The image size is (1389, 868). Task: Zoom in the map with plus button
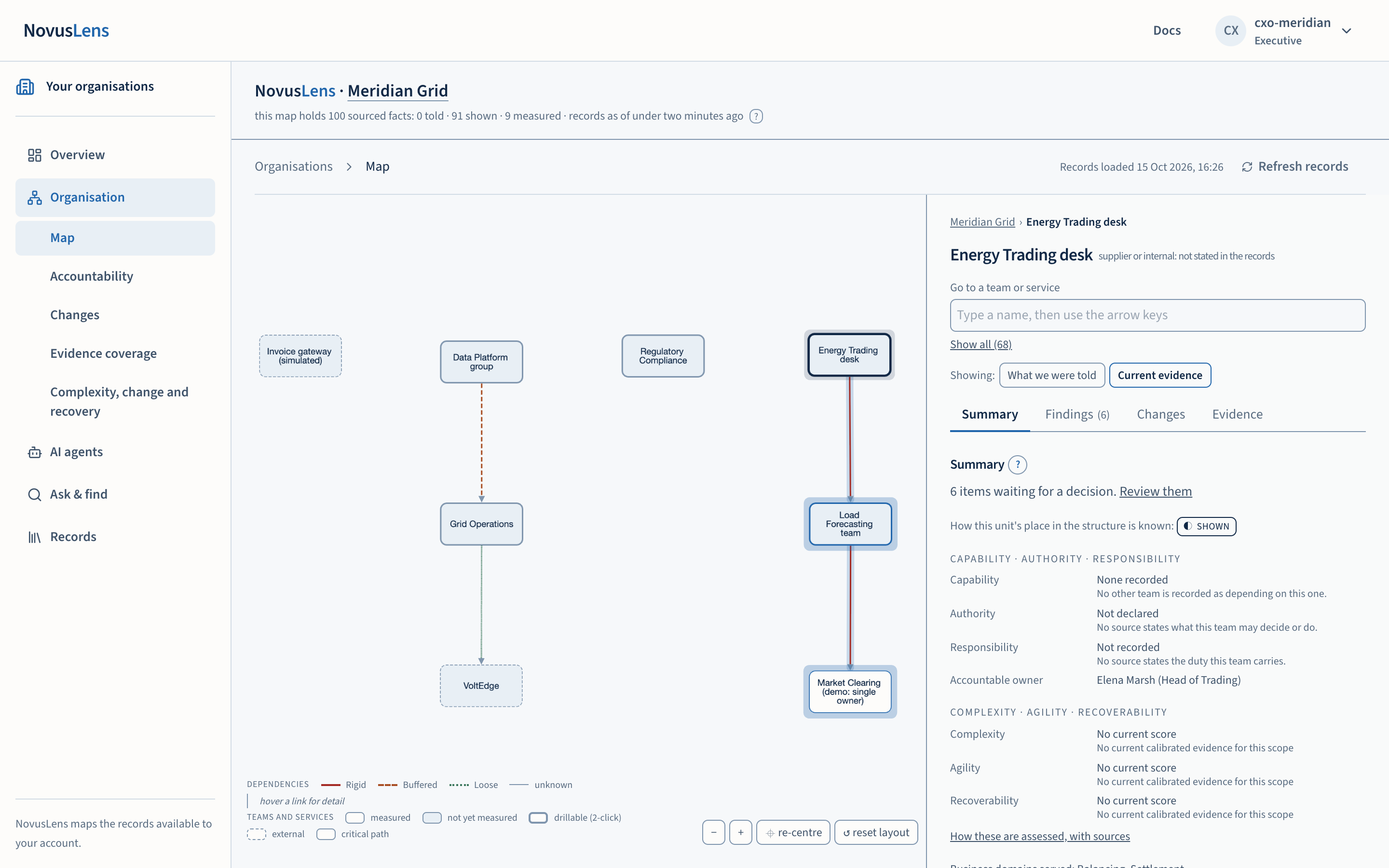pyautogui.click(x=740, y=832)
